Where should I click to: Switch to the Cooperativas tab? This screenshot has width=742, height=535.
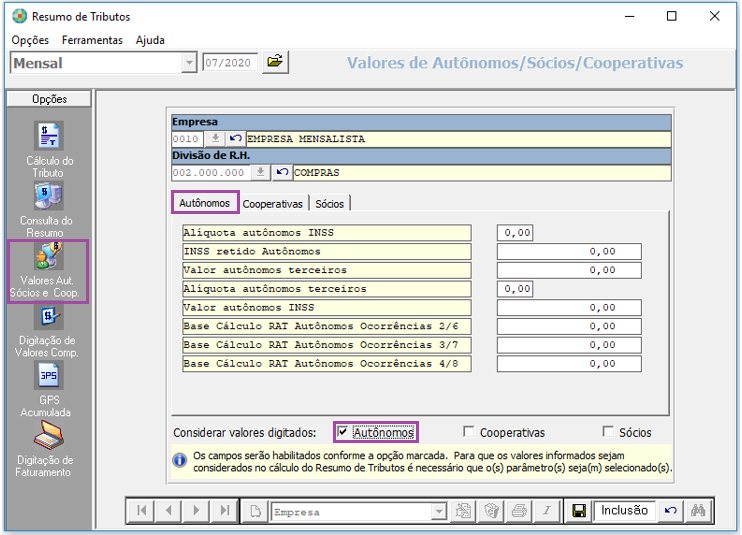(273, 204)
